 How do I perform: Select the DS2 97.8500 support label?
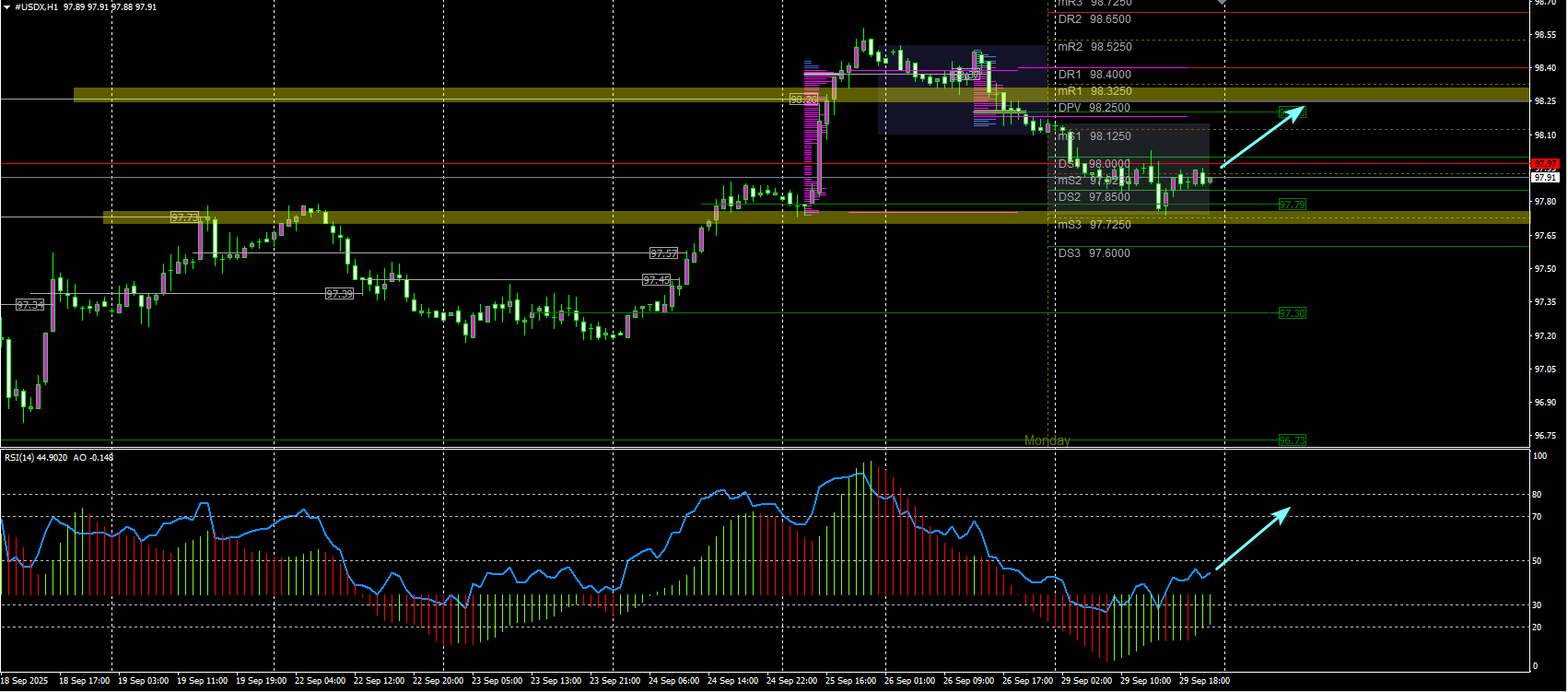pos(1094,197)
